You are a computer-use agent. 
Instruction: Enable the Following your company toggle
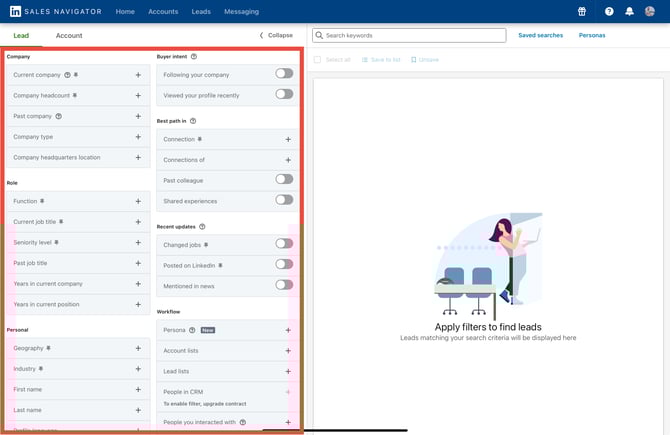(285, 74)
